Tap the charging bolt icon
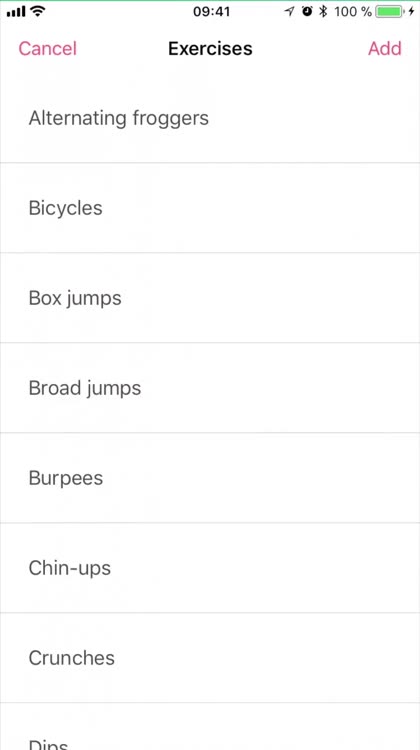 411,11
